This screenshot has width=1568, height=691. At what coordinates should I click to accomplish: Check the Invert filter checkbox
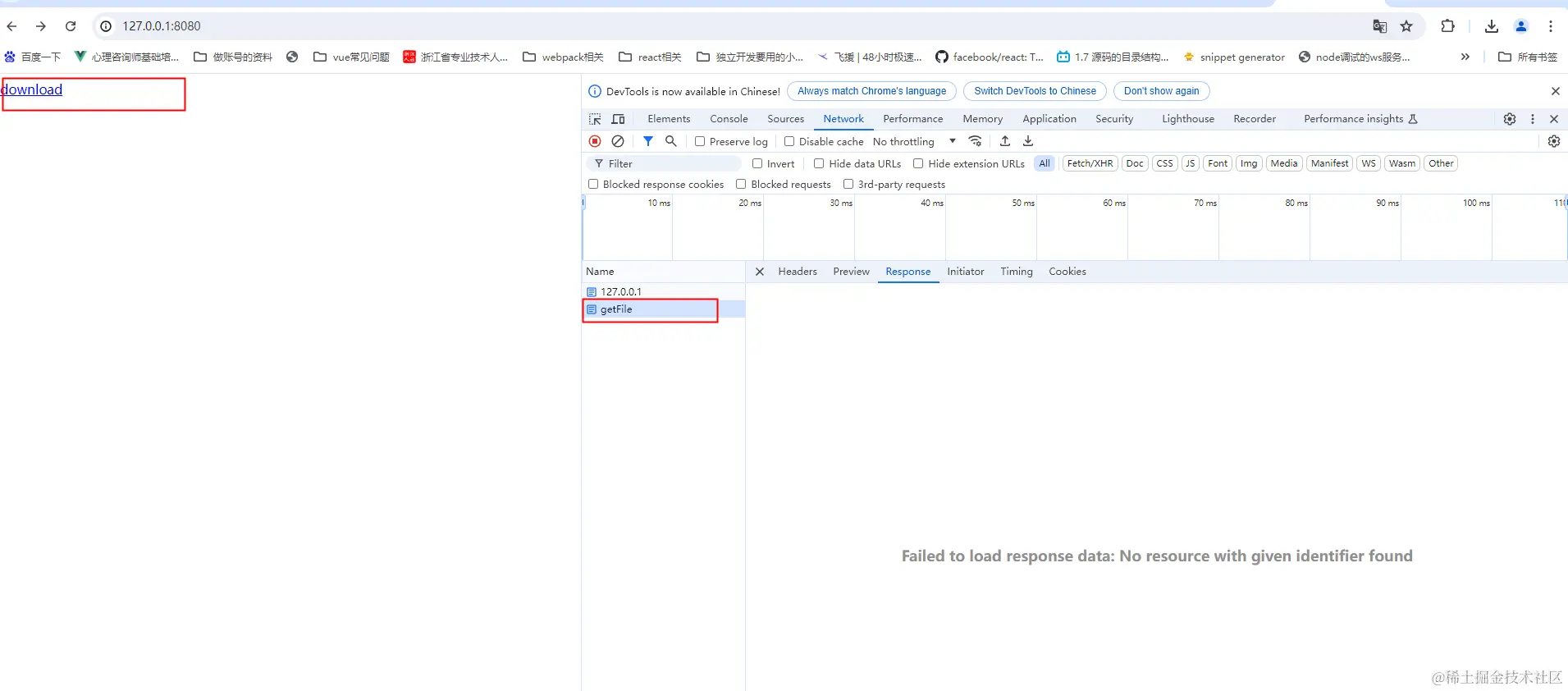[x=757, y=163]
